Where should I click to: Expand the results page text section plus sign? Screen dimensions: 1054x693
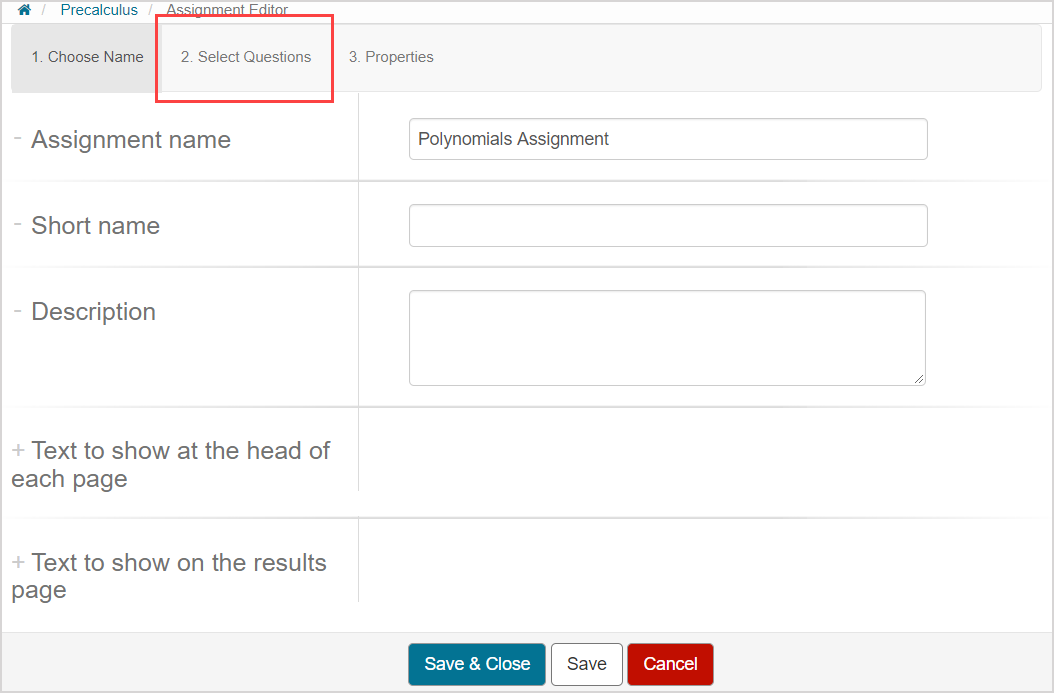18,563
